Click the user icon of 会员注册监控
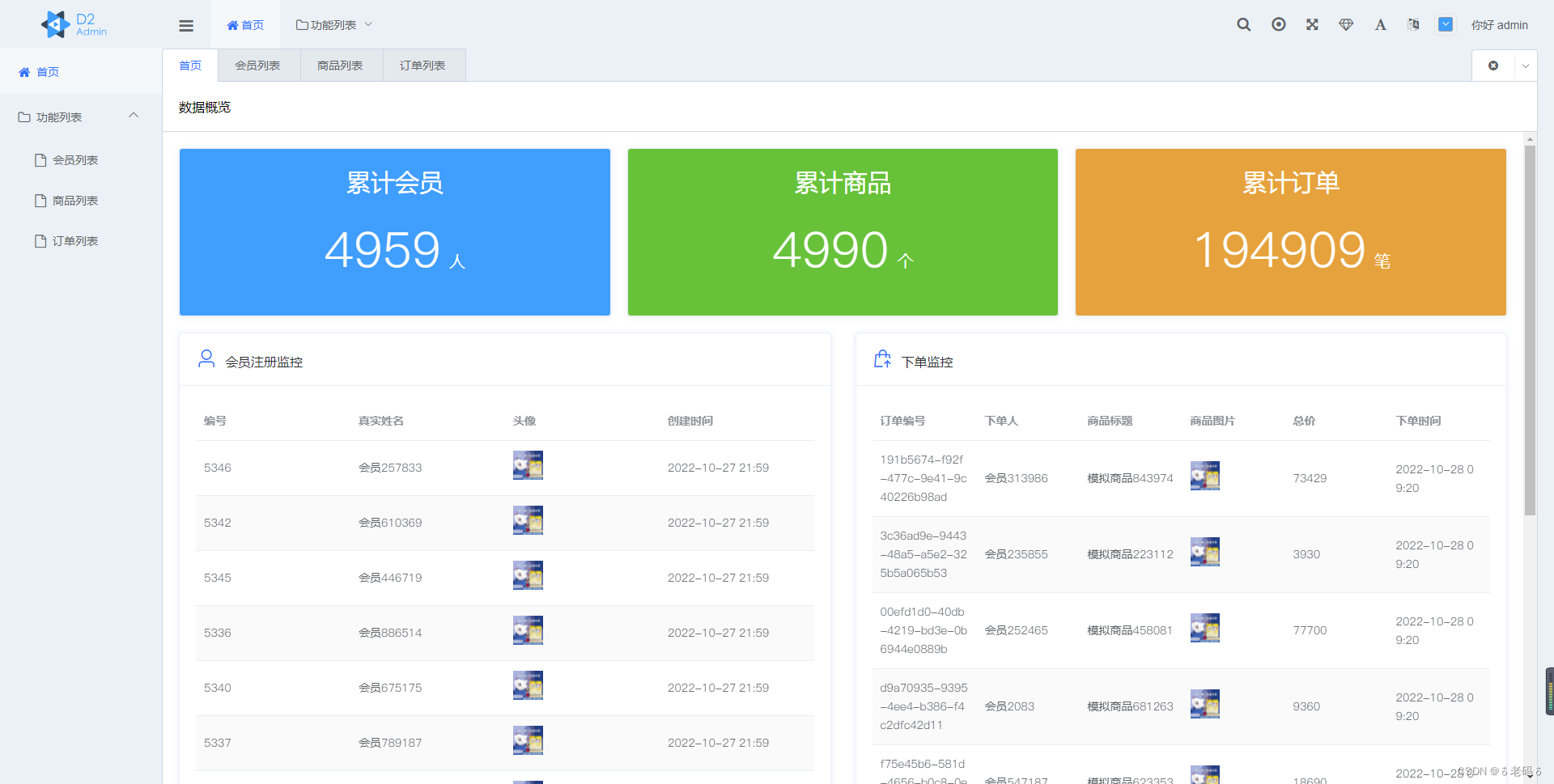The height and width of the screenshot is (784, 1554). click(206, 358)
